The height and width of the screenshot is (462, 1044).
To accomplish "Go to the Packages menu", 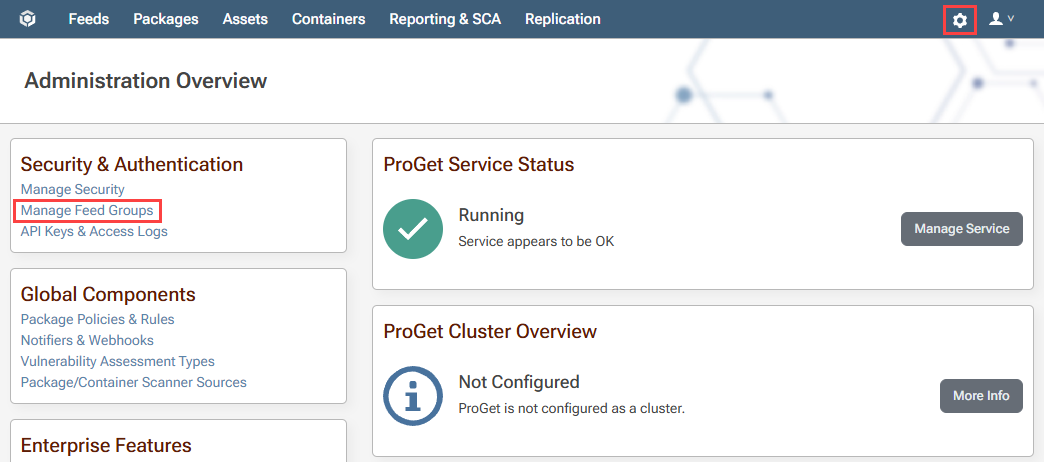I will click(x=166, y=19).
